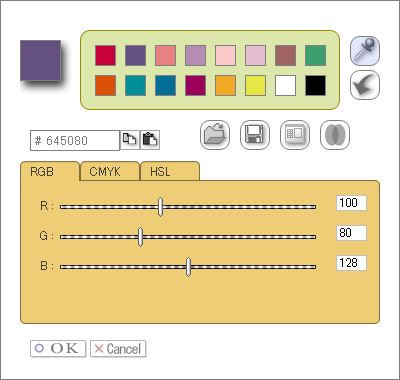Image resolution: width=400 pixels, height=380 pixels.
Task: Save palette using floppy disk icon
Action: point(255,135)
